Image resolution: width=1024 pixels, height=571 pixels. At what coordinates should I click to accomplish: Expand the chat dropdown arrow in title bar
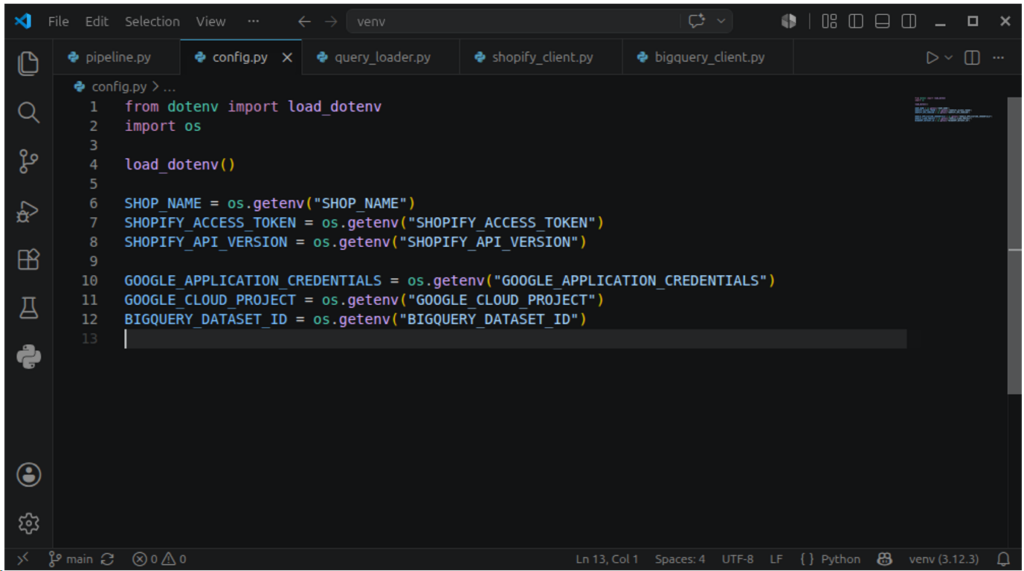pyautogui.click(x=721, y=21)
